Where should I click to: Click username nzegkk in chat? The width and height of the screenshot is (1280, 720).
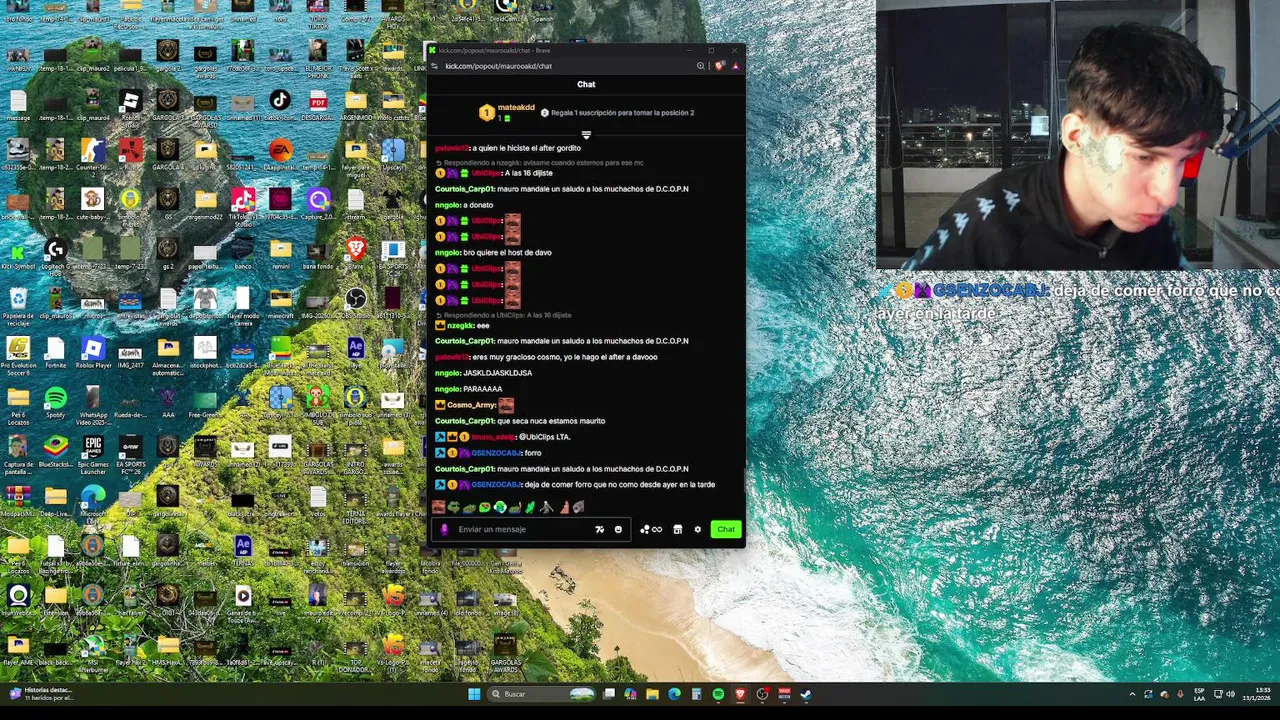click(x=460, y=325)
